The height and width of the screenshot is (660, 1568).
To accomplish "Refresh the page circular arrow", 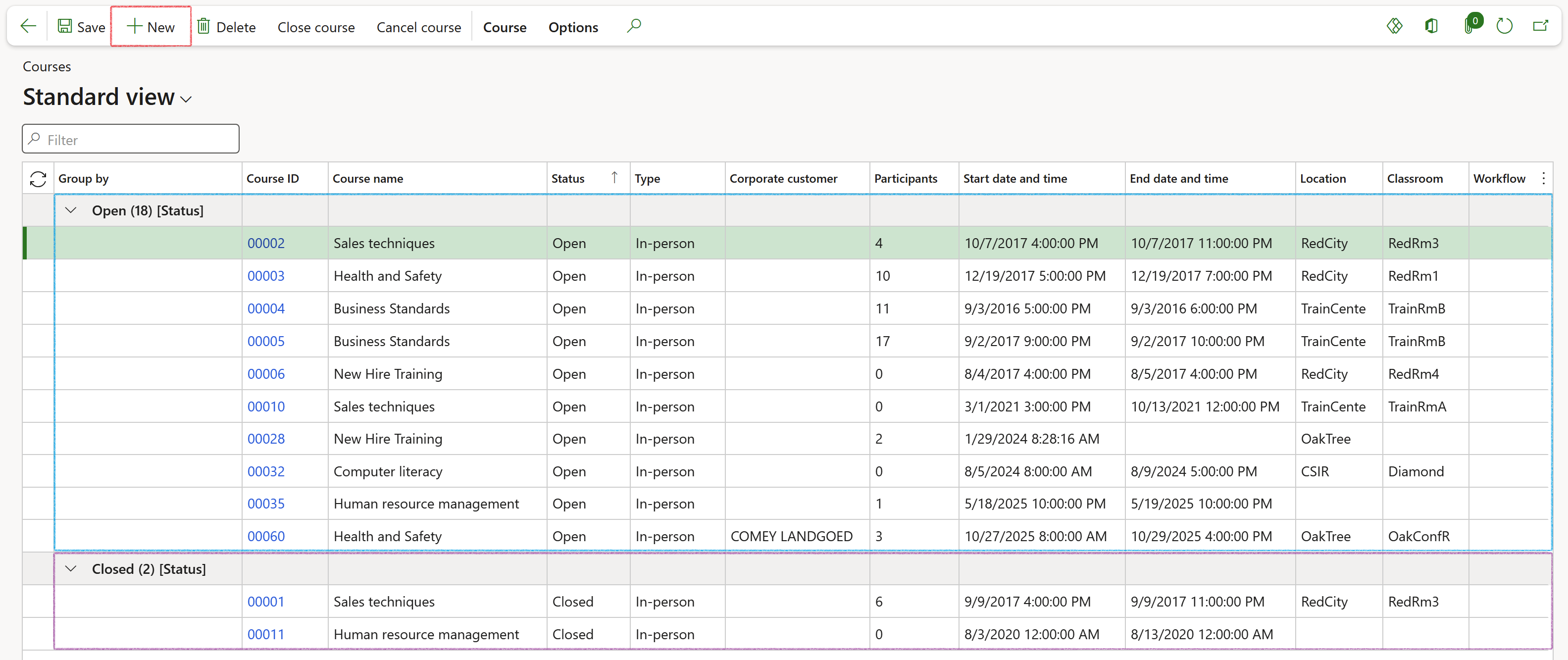I will [1504, 26].
